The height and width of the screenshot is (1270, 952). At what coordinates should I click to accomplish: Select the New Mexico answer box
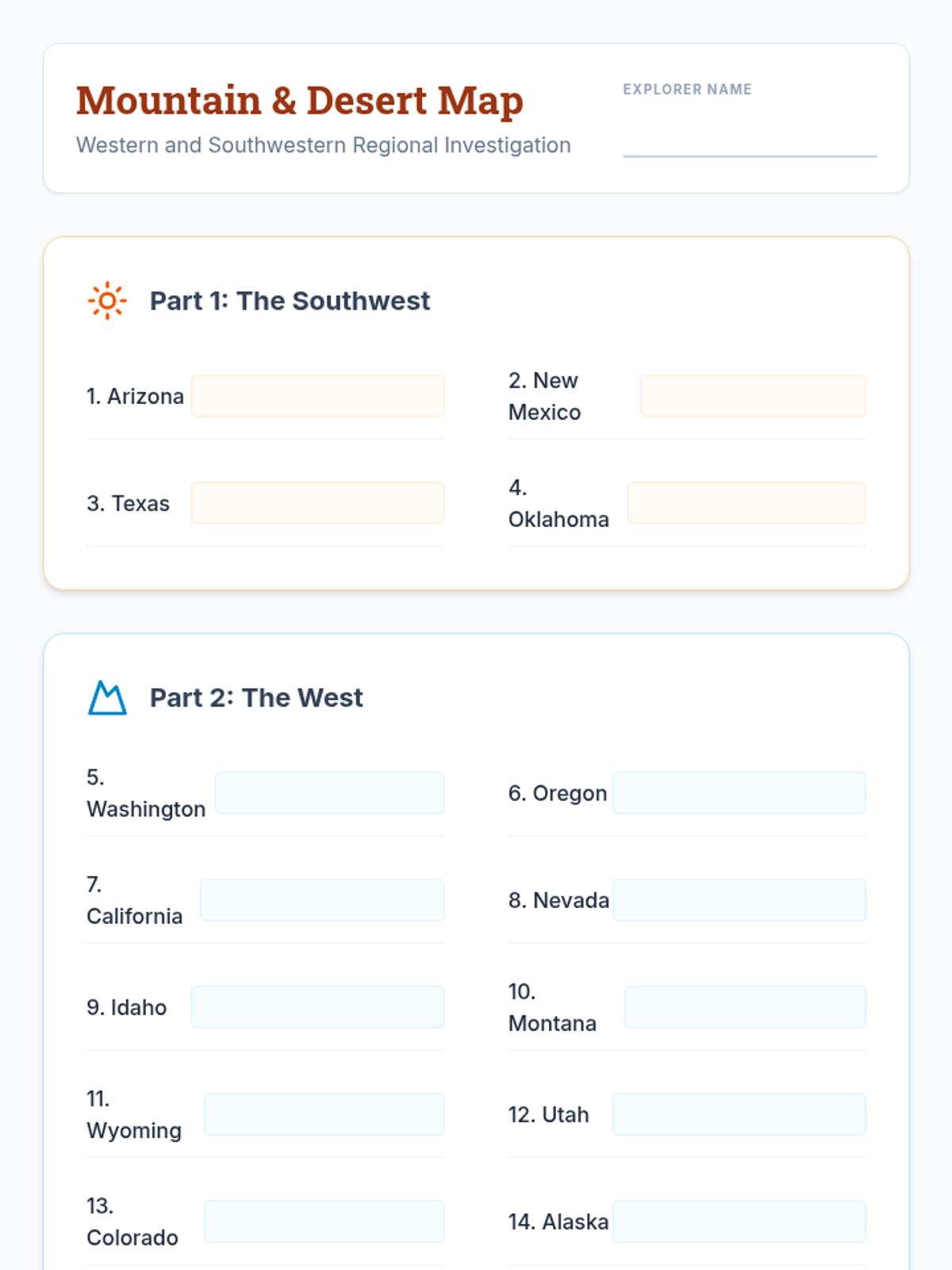[x=753, y=396]
